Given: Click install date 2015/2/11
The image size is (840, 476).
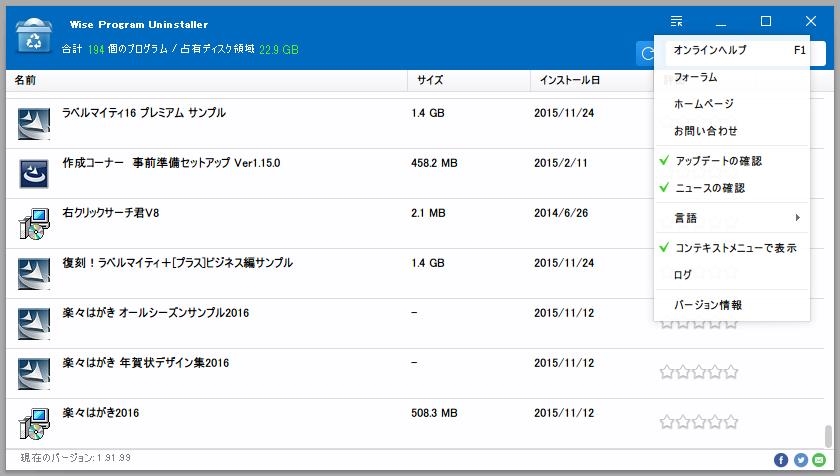Looking at the screenshot, I should [560, 163].
